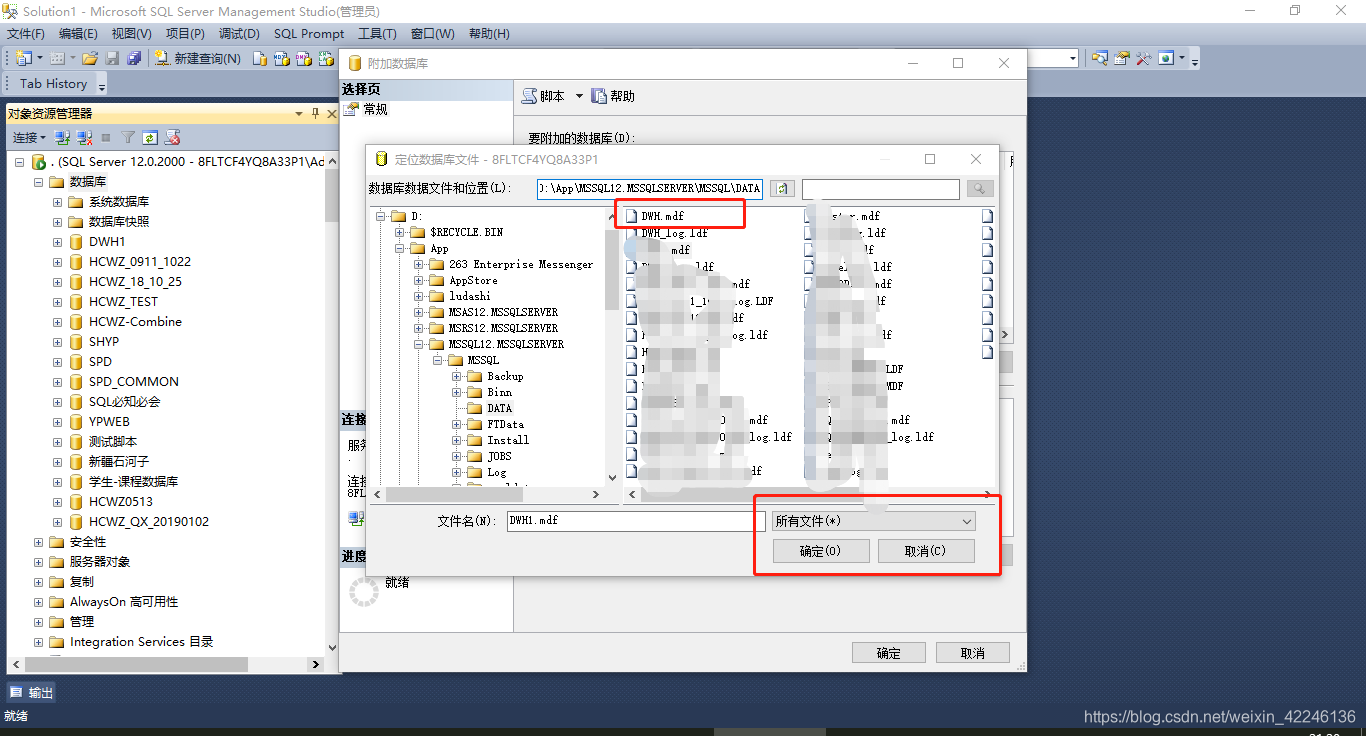Expand the $RECYCLE.BIN folder in file tree
Image resolution: width=1366 pixels, height=736 pixels.
point(399,232)
